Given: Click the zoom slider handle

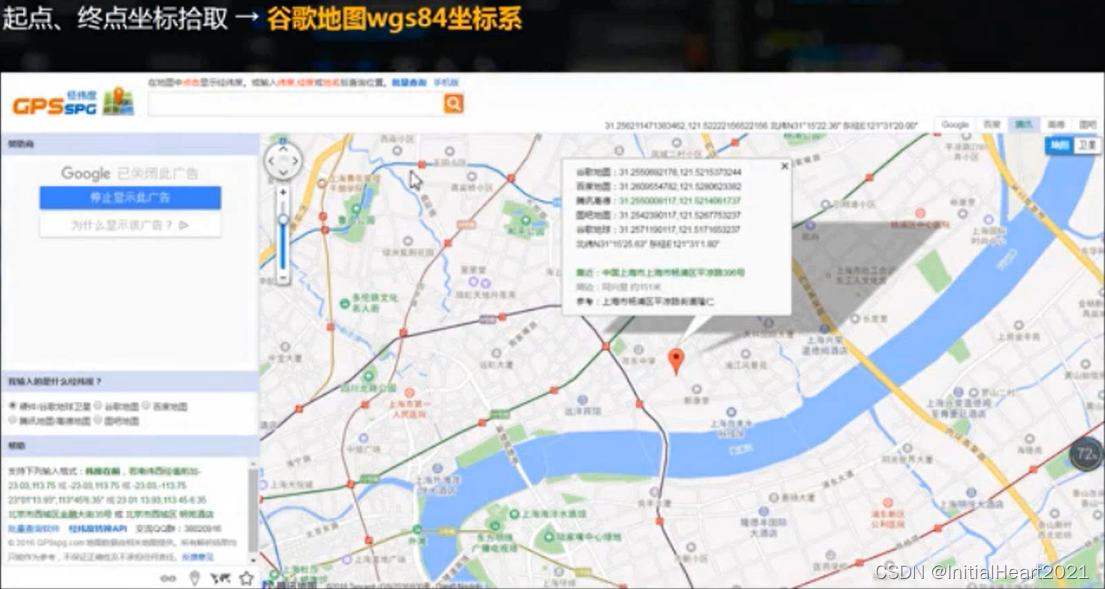Looking at the screenshot, I should pyautogui.click(x=283, y=220).
